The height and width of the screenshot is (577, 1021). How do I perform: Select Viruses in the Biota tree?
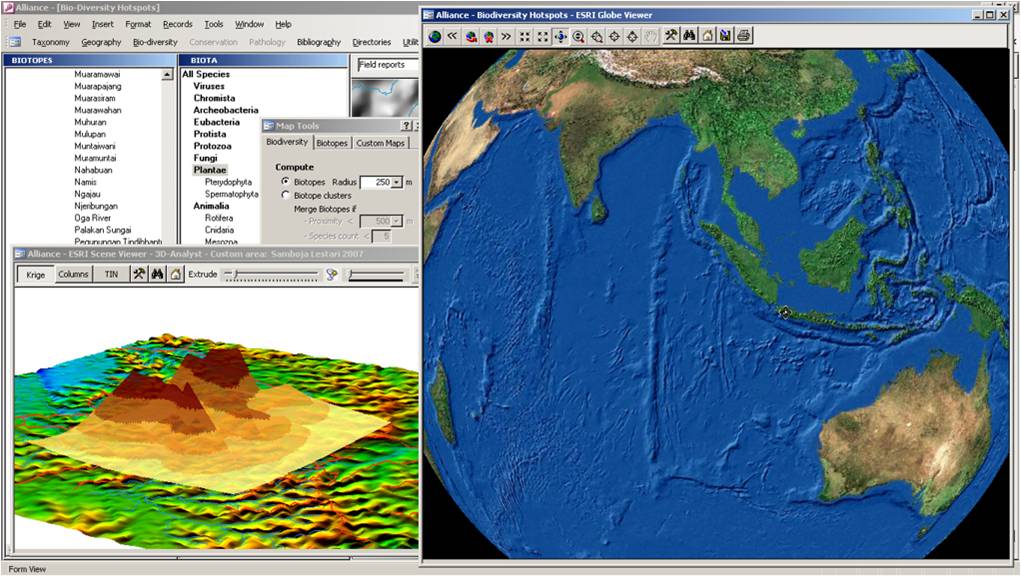[208, 86]
